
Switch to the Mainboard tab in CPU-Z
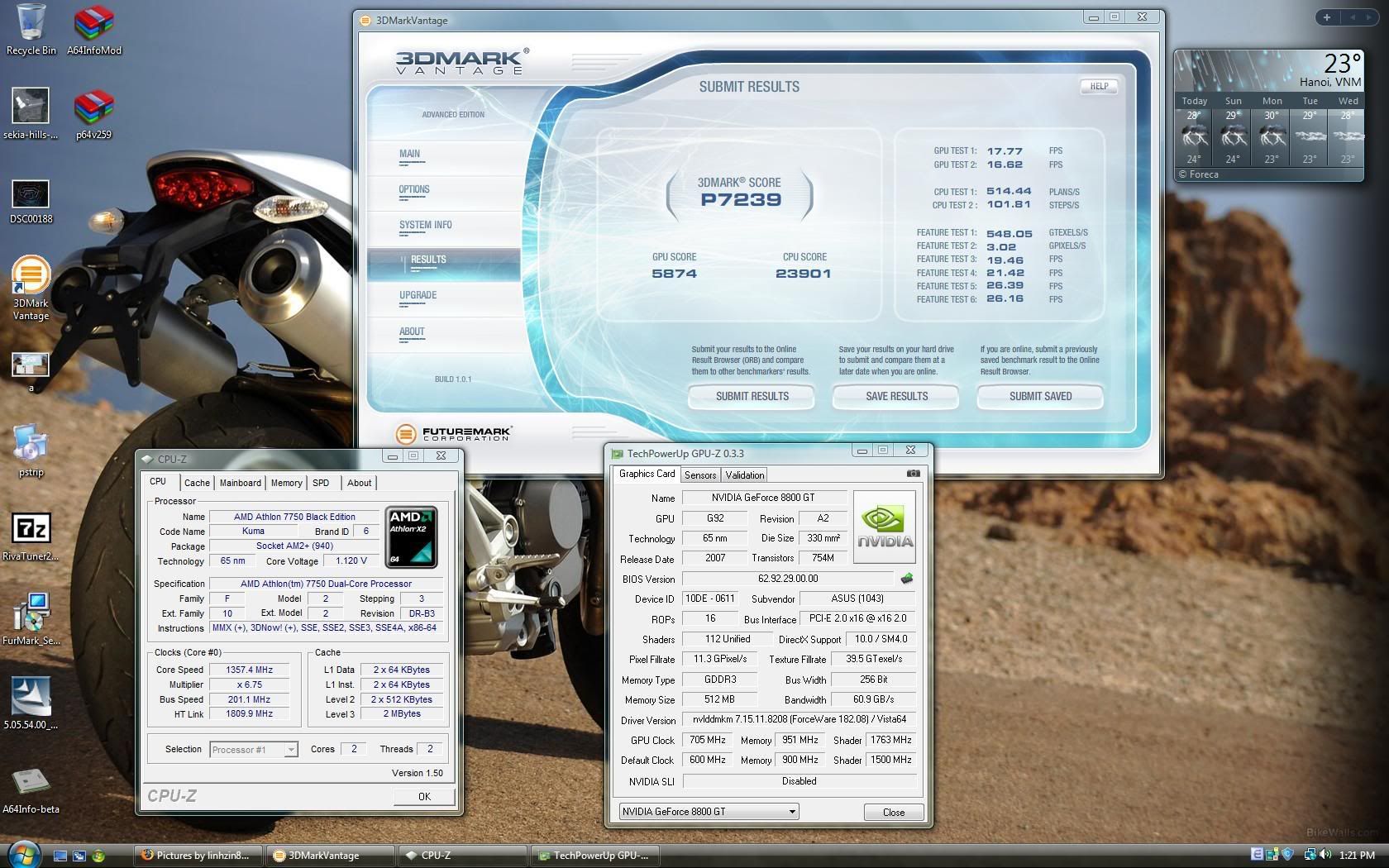(x=241, y=483)
